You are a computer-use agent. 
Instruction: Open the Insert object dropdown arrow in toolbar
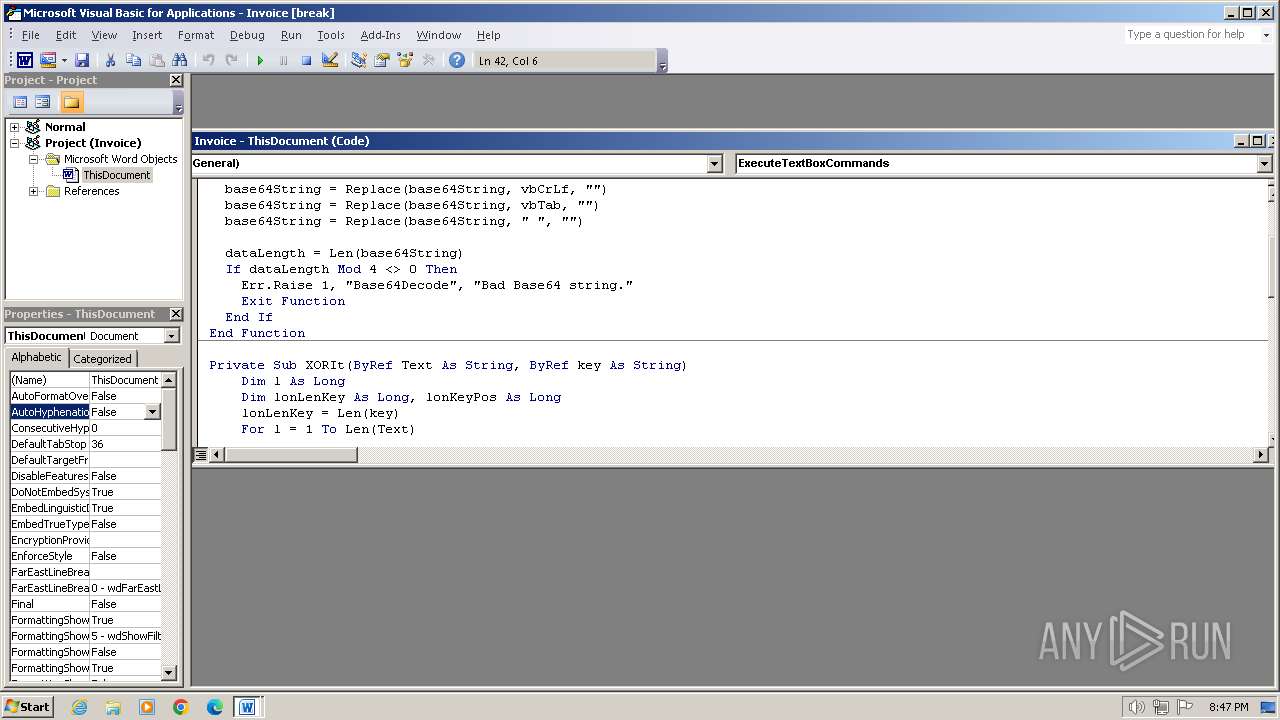coord(64,61)
